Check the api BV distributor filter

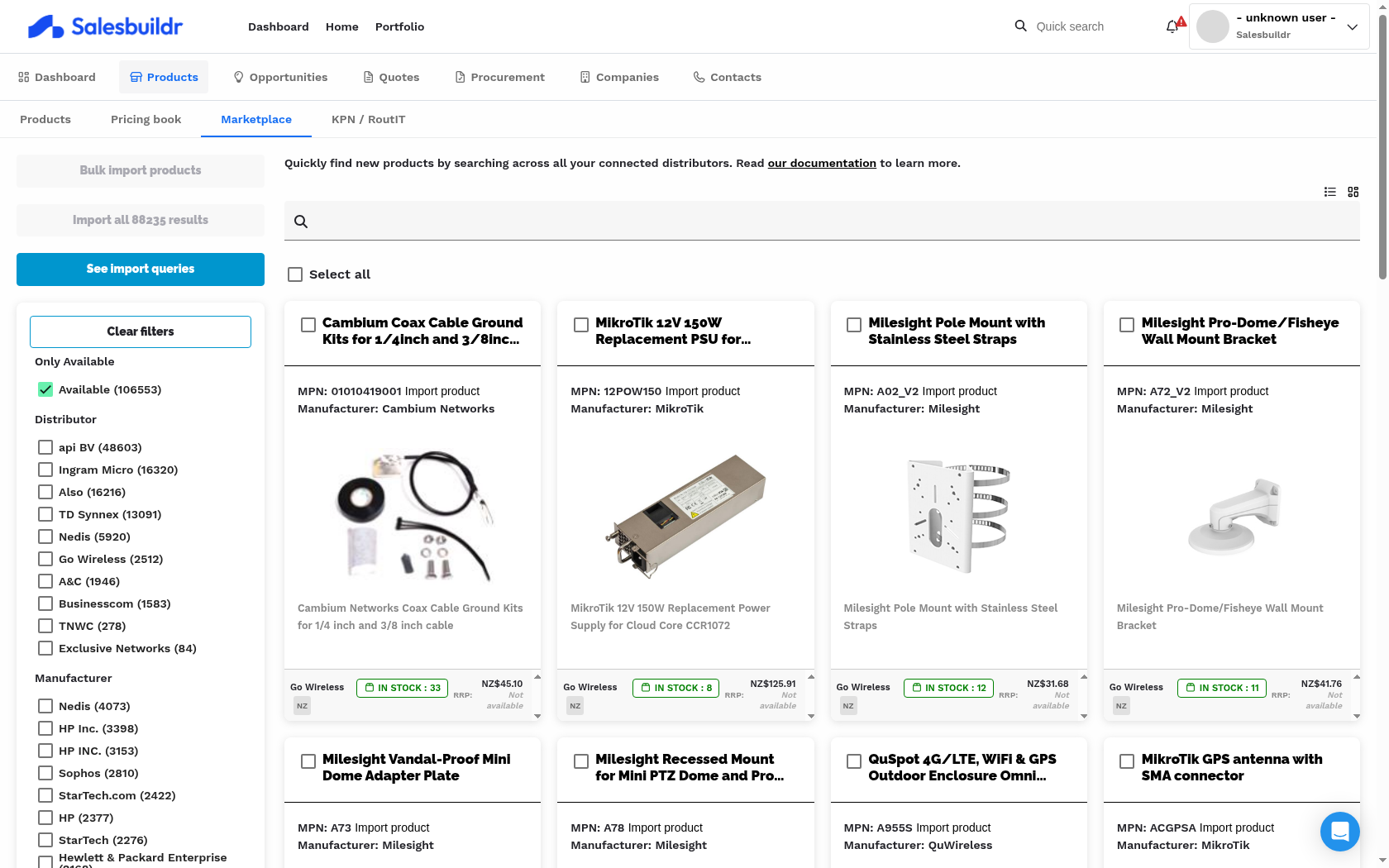[x=45, y=447]
